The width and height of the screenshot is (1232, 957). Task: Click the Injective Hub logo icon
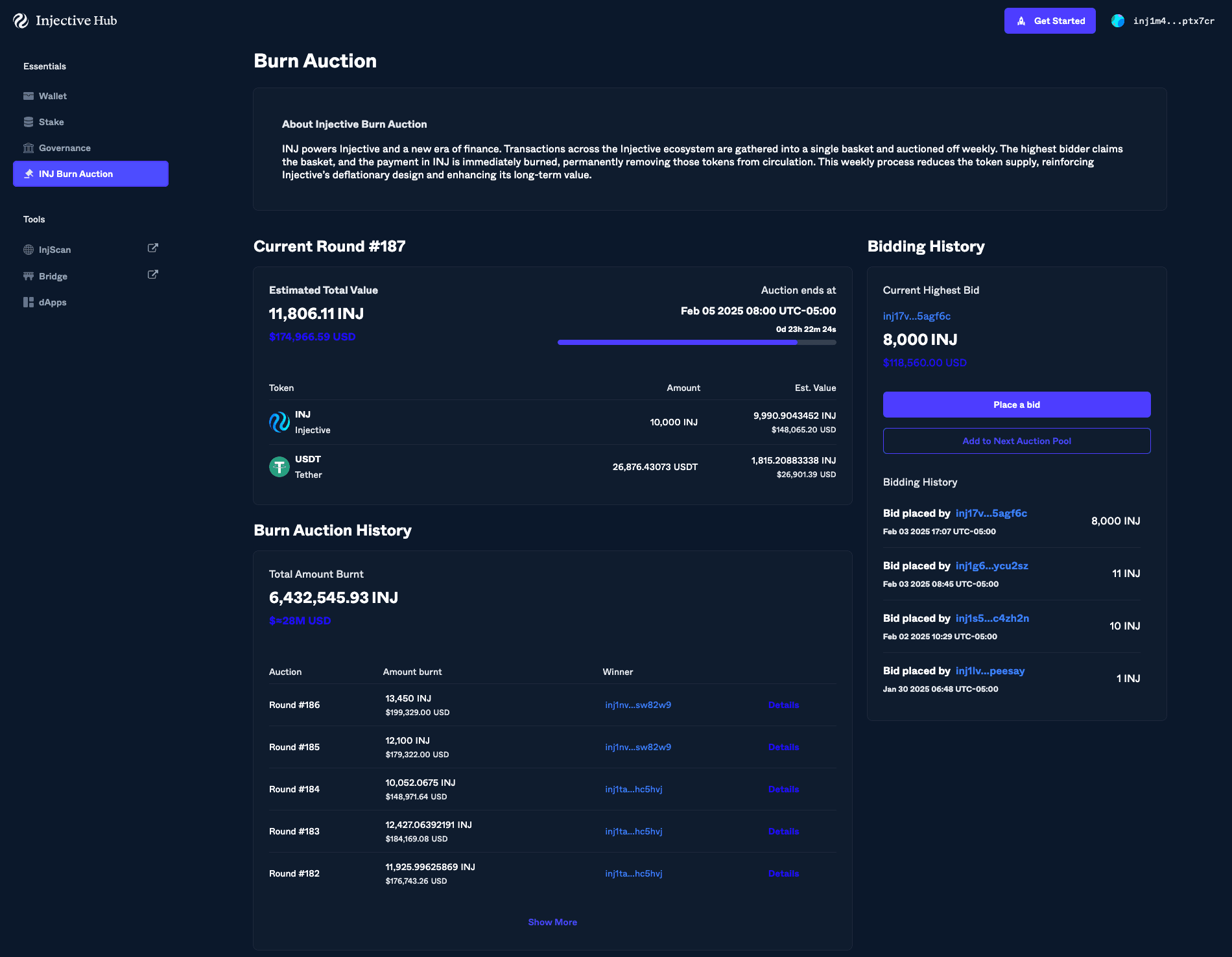(x=21, y=21)
